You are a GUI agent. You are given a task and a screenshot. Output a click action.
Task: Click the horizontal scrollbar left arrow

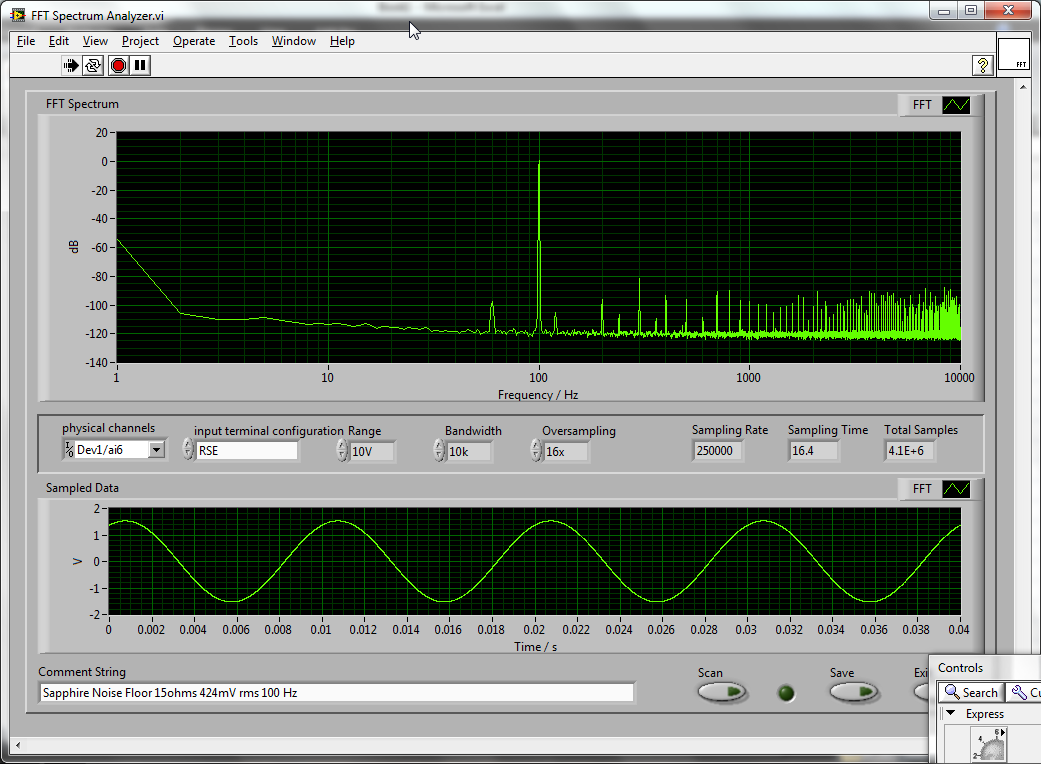point(17,745)
